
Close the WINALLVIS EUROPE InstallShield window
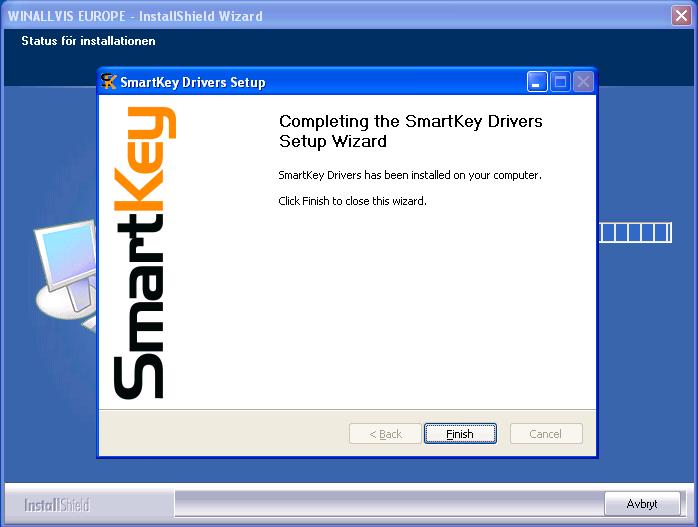(x=682, y=16)
